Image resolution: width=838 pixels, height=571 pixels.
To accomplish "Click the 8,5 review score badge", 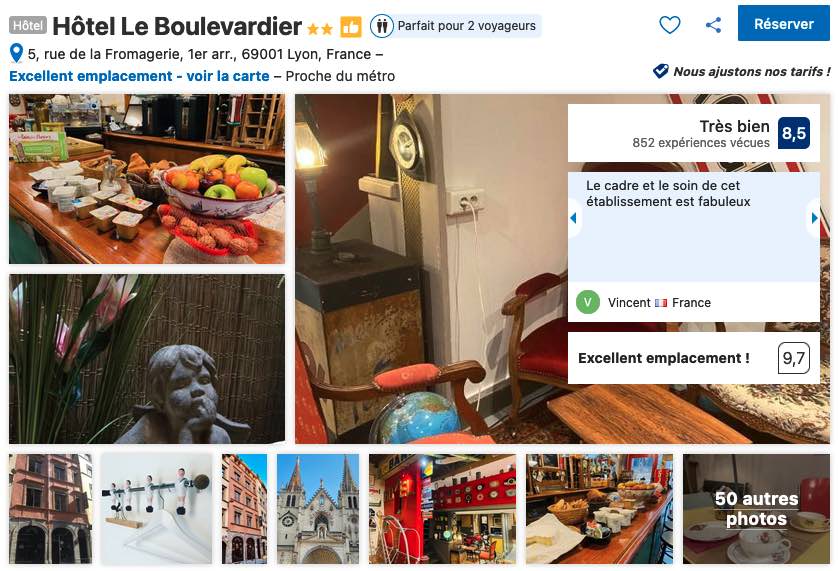I will (x=794, y=133).
